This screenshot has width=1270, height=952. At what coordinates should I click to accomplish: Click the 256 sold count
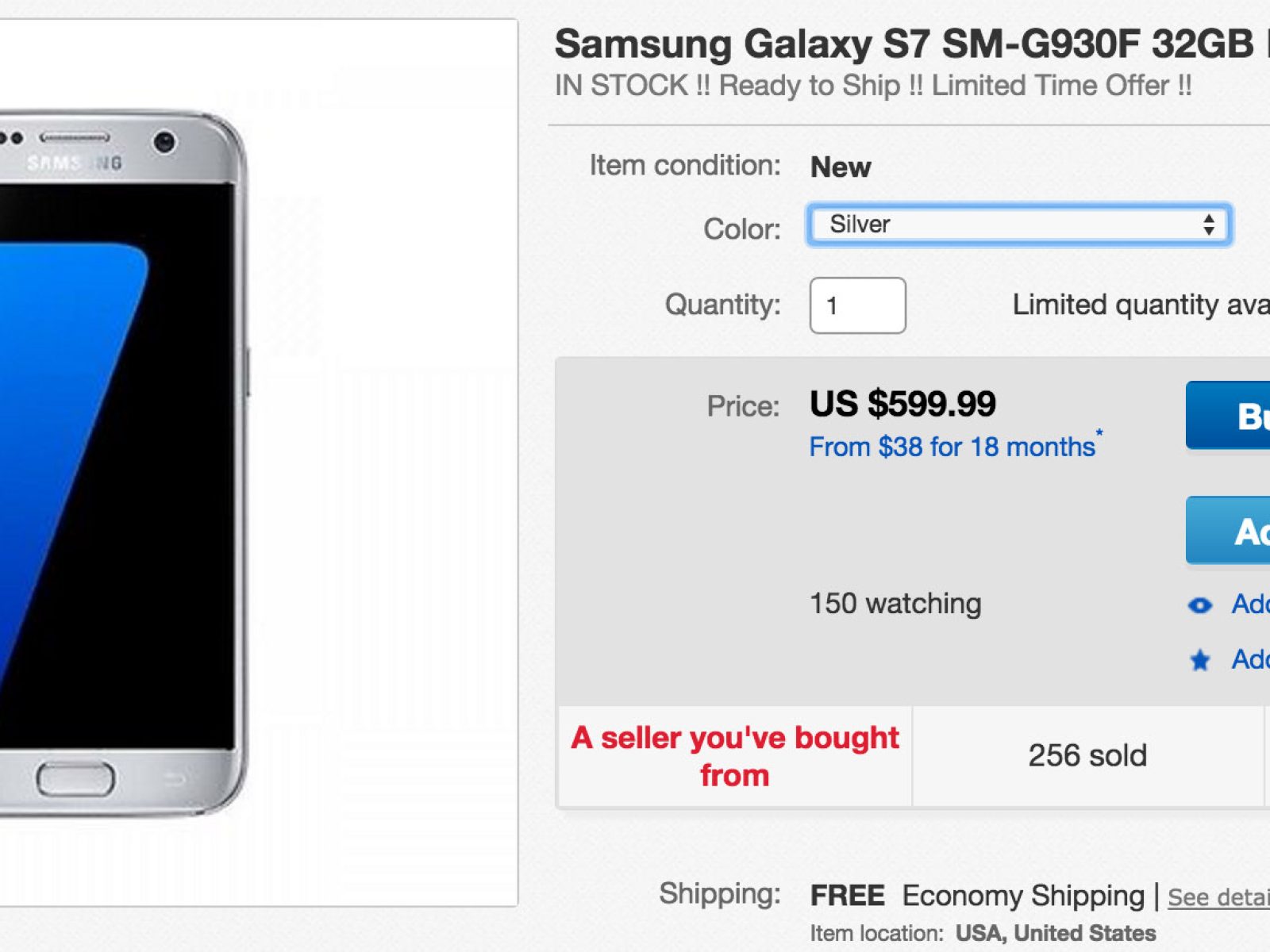click(x=1087, y=756)
